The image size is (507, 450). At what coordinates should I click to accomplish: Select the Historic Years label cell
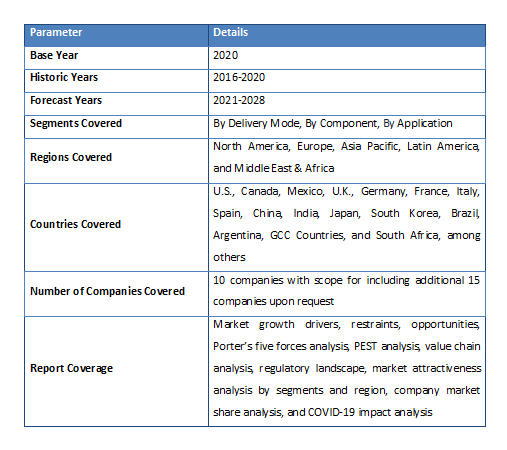coord(116,81)
